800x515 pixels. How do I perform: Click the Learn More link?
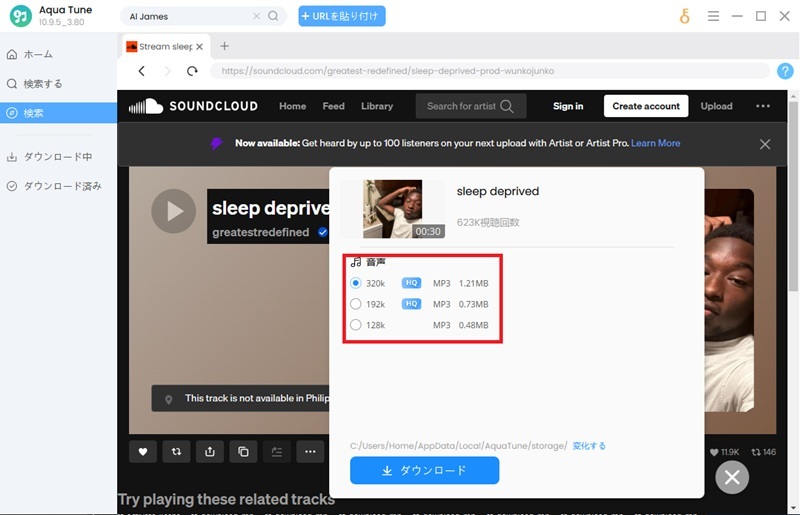click(655, 143)
